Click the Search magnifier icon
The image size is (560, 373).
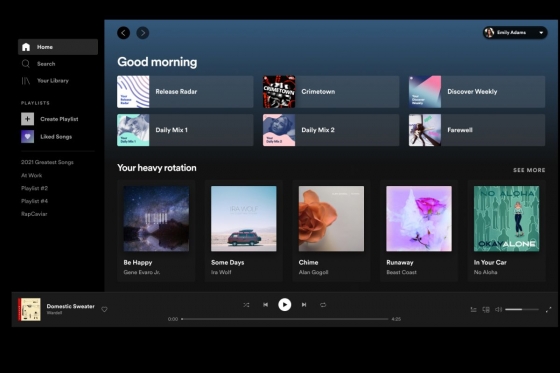coord(26,64)
